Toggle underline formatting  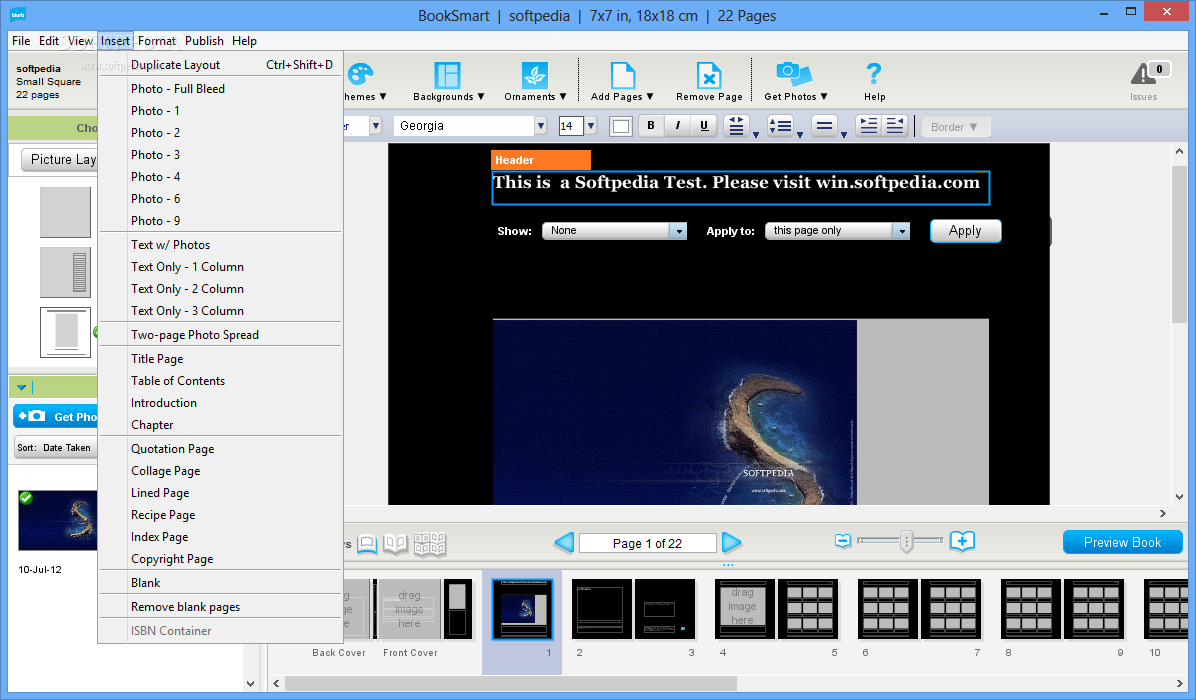pyautogui.click(x=704, y=126)
